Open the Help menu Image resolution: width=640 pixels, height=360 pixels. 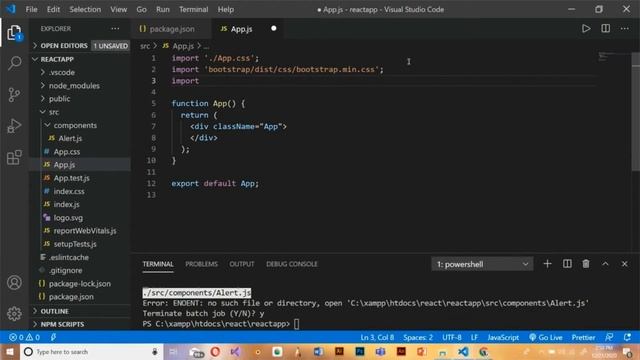coord(226,9)
